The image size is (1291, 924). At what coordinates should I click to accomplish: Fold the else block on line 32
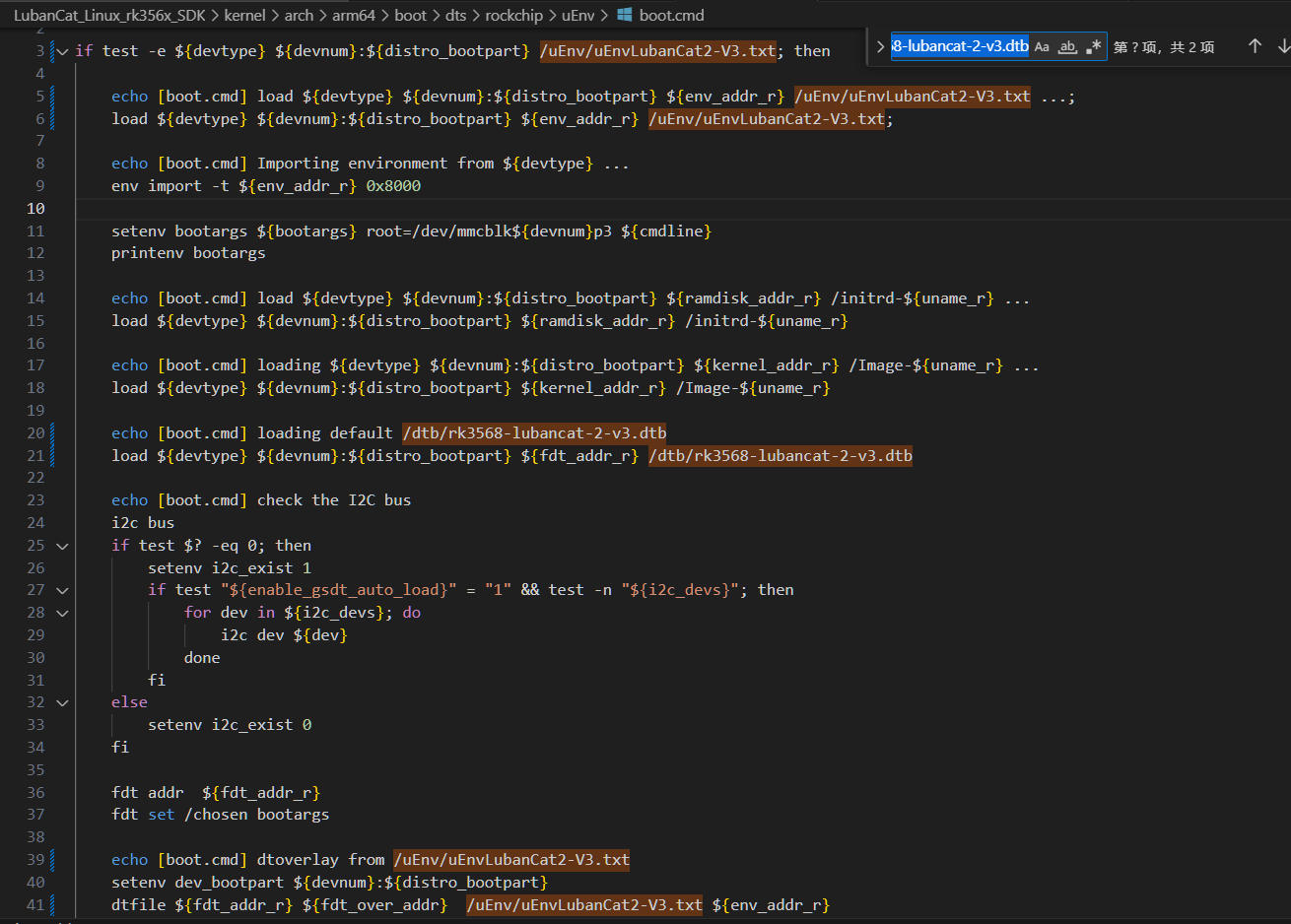tap(63, 702)
